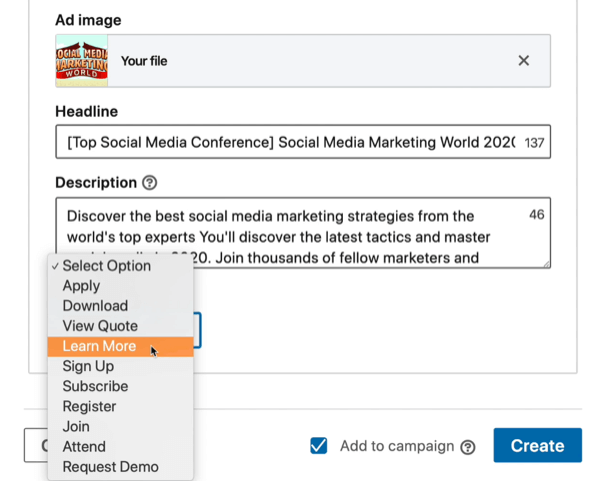Pick Subscribe from the call-to-action list

pos(121,386)
